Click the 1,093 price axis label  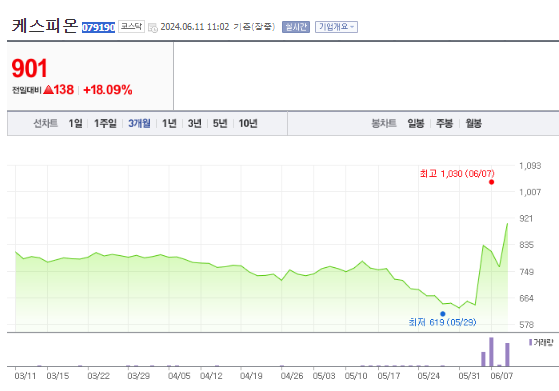point(530,166)
